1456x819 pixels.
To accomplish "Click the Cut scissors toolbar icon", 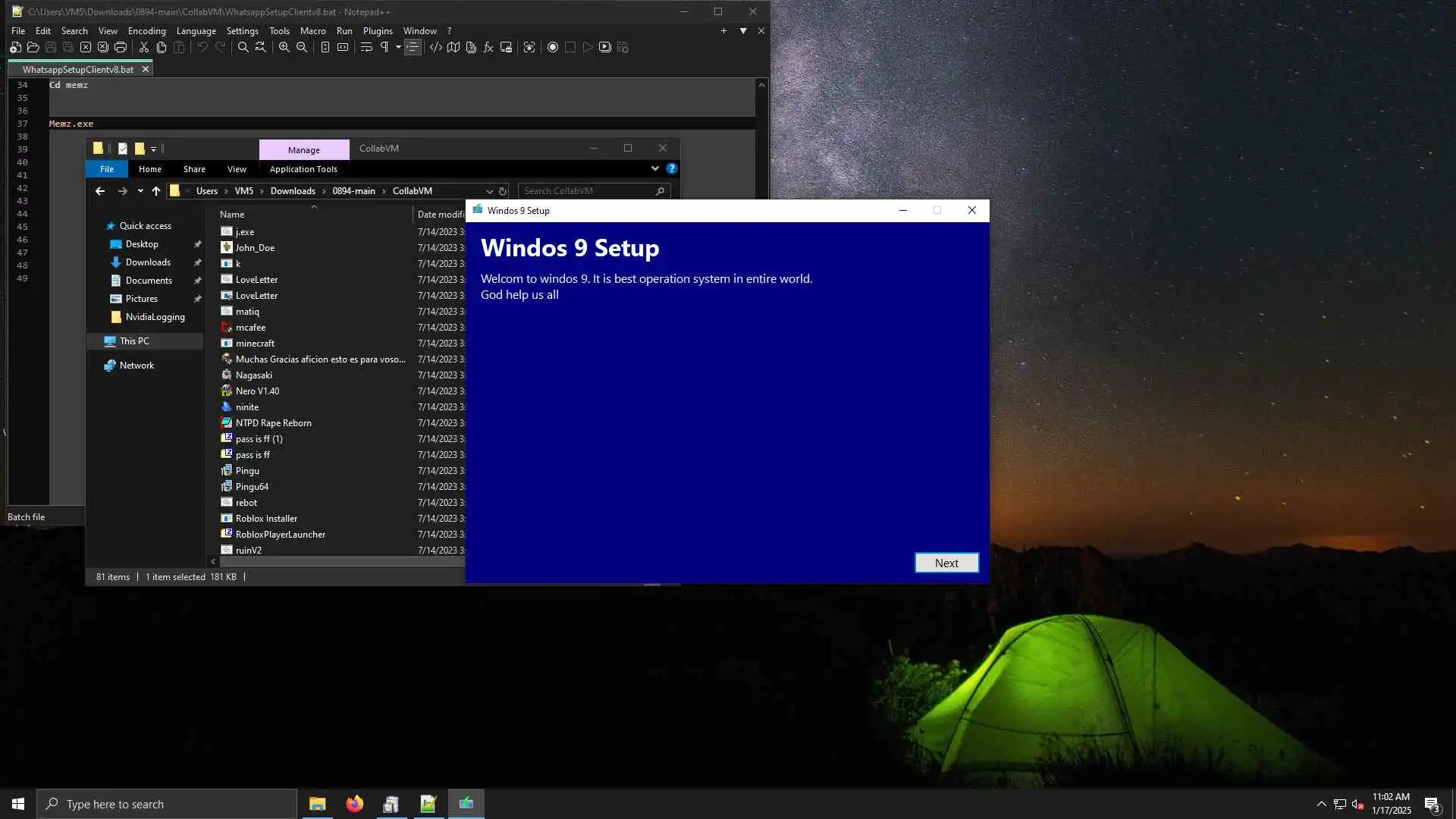I will click(143, 47).
